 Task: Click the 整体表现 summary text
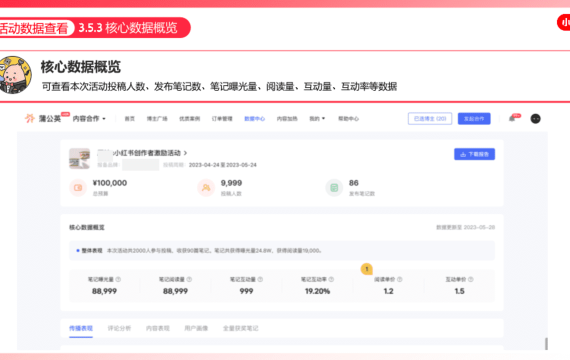pos(199,251)
